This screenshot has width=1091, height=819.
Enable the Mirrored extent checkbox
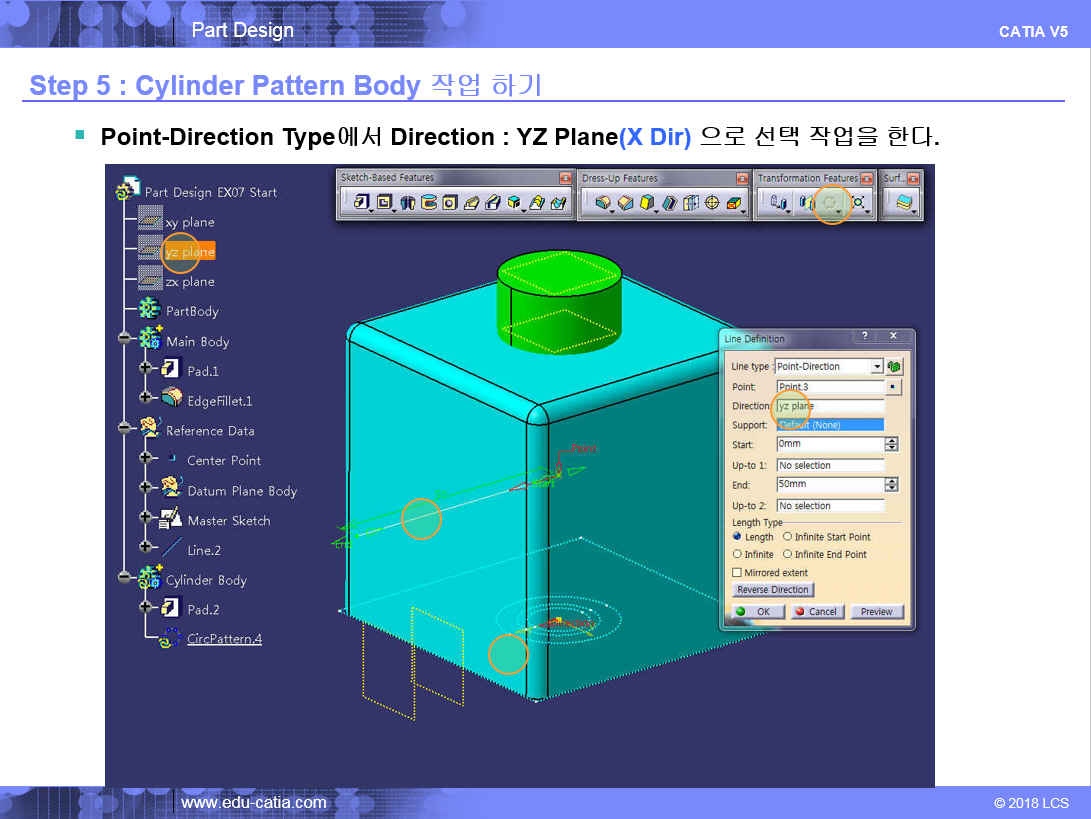[x=737, y=573]
